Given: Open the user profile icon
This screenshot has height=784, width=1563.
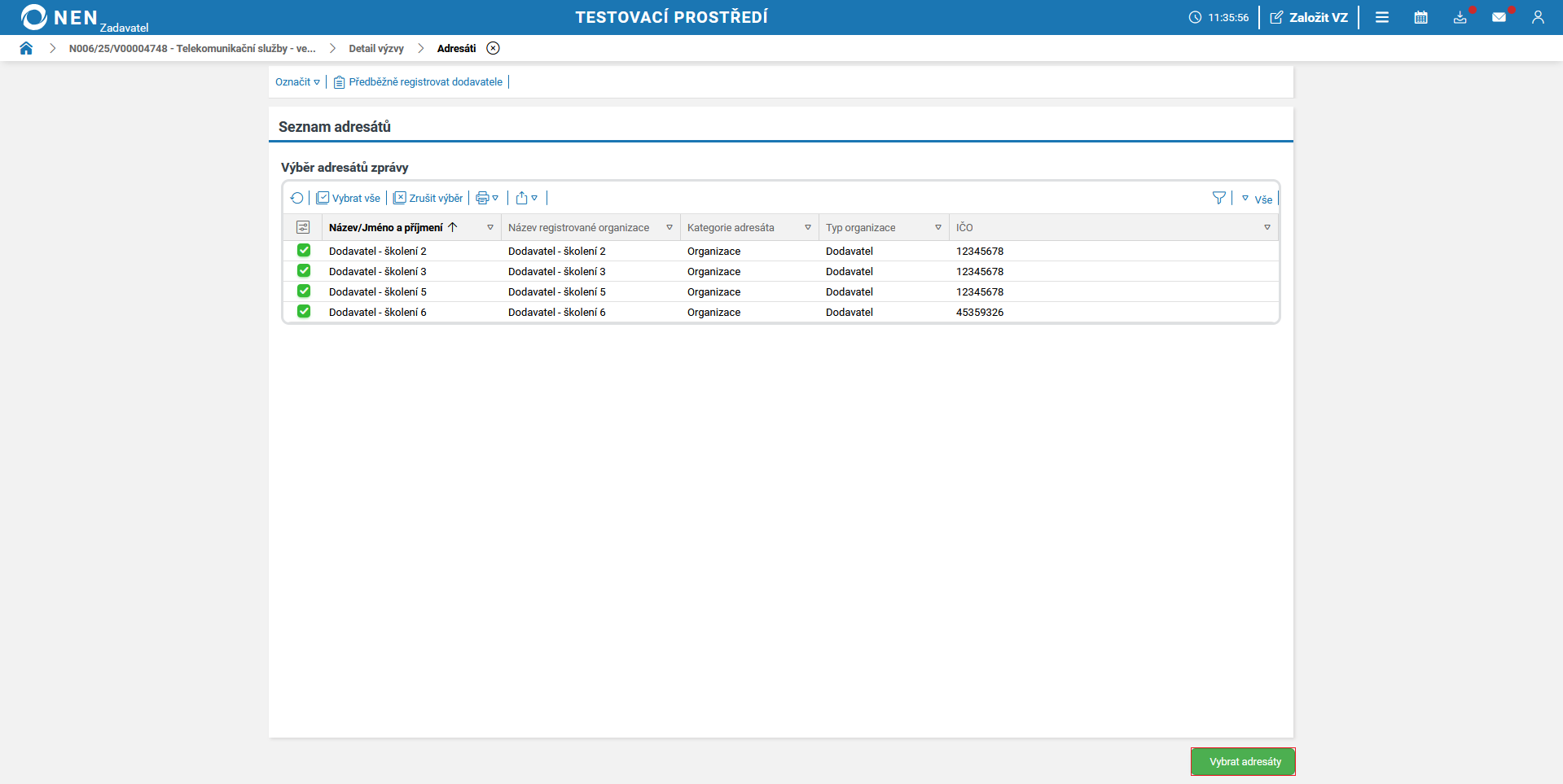Looking at the screenshot, I should 1537,17.
